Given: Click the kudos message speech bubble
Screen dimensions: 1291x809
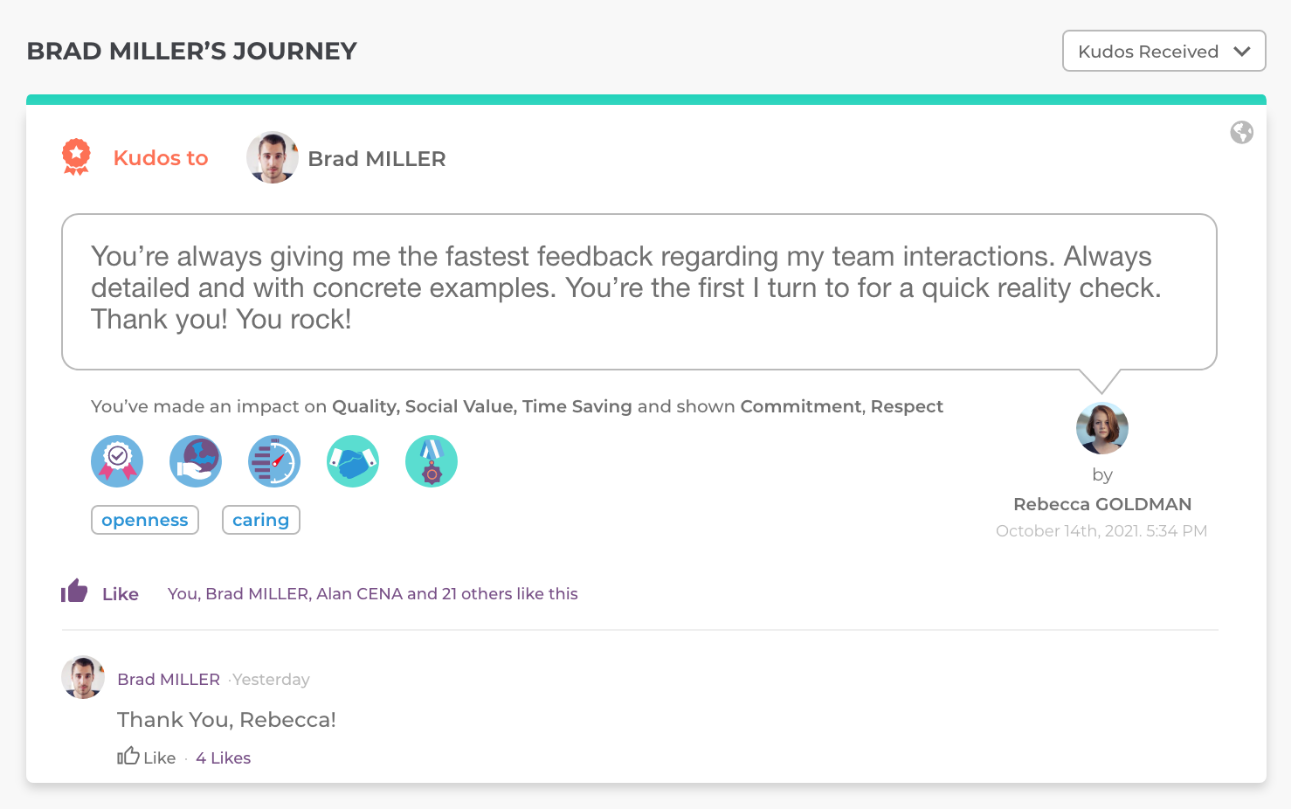Looking at the screenshot, I should click(639, 291).
